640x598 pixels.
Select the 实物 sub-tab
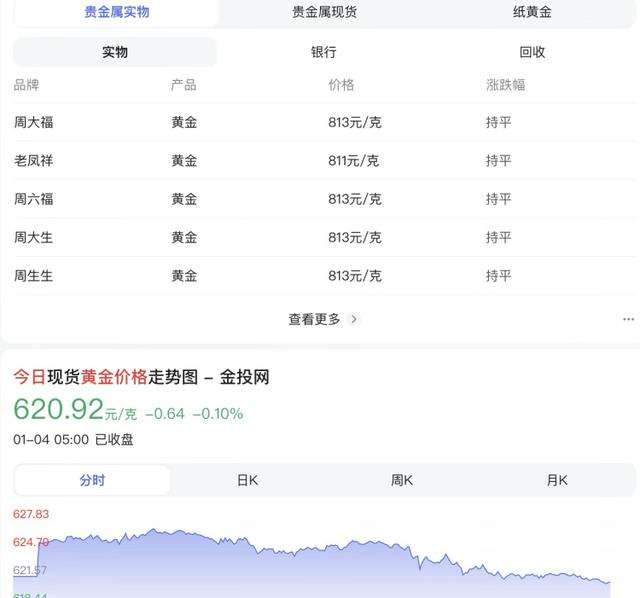pos(115,52)
